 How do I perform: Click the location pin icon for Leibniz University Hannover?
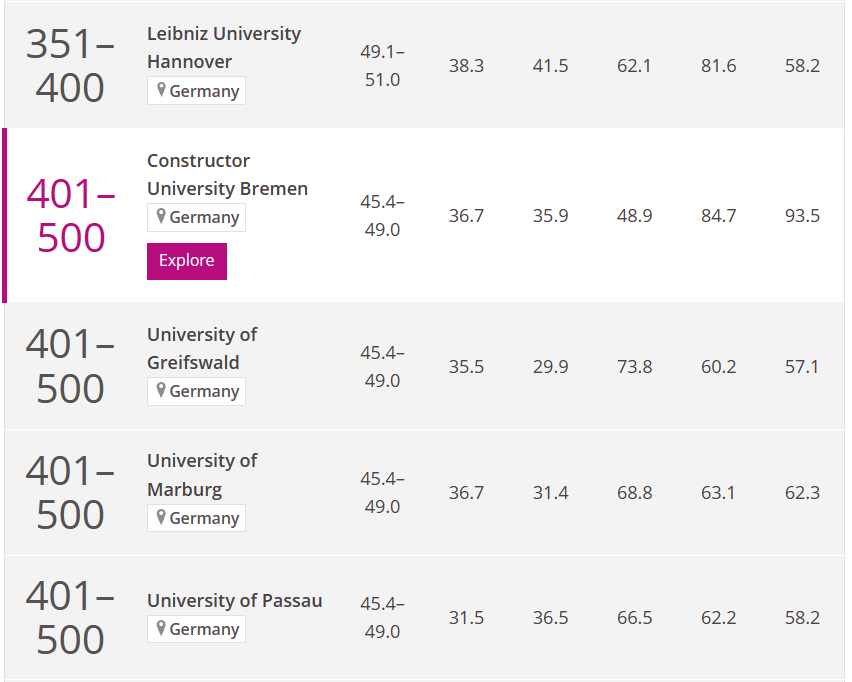pyautogui.click(x=161, y=90)
